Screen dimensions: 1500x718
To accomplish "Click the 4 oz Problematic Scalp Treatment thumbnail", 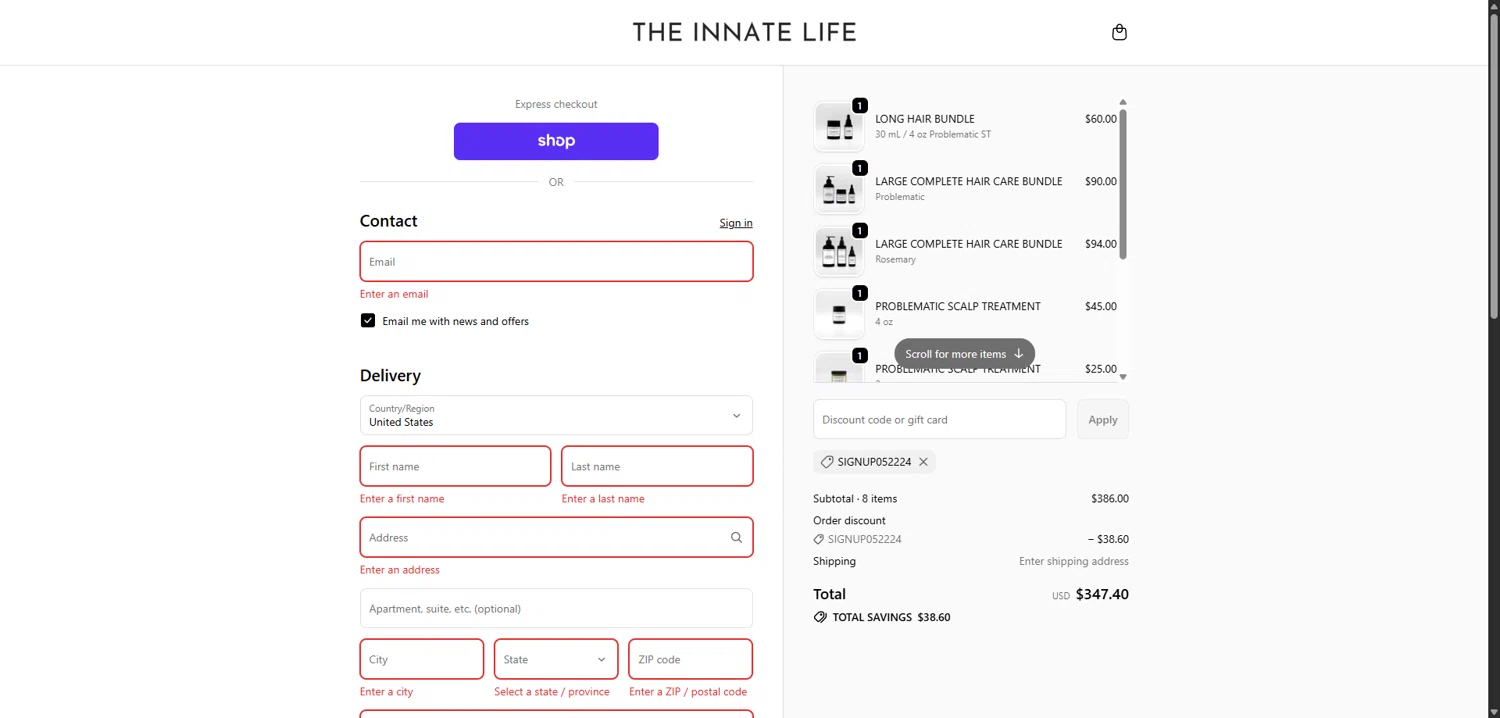I will [x=839, y=313].
